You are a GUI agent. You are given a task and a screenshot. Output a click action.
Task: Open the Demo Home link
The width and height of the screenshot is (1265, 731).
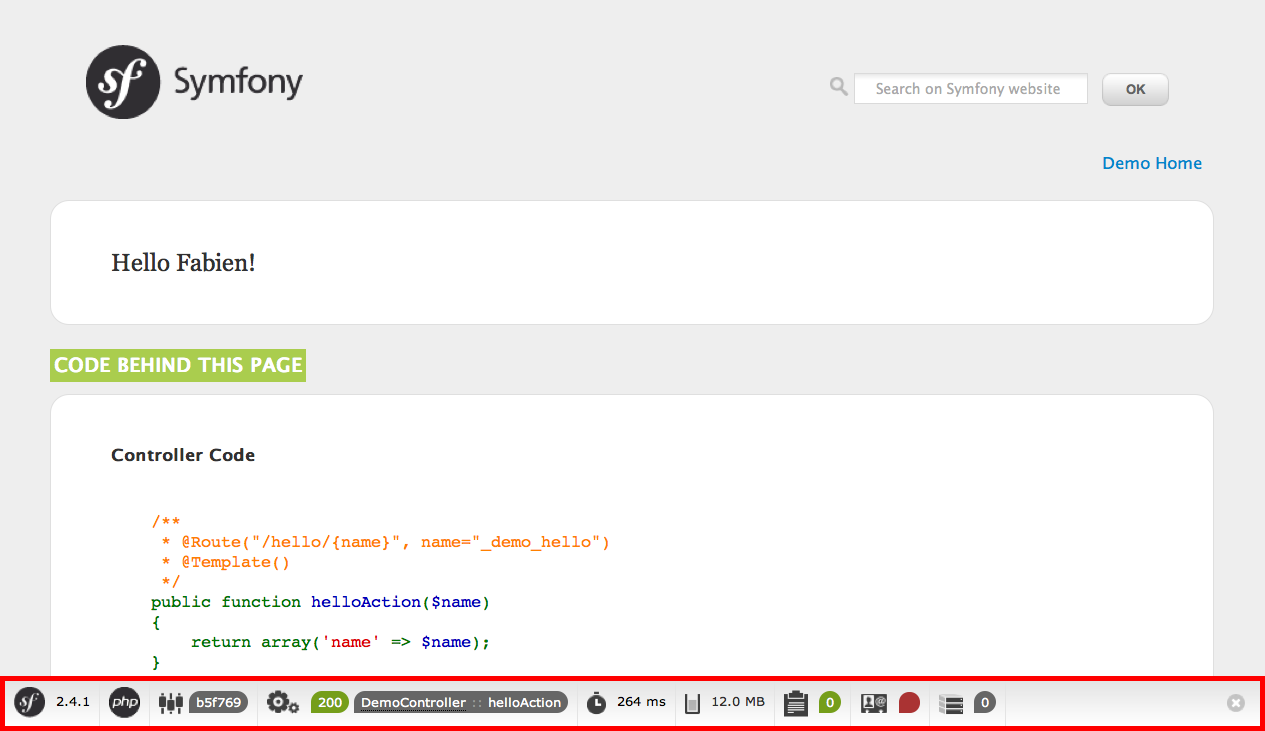[x=1152, y=163]
